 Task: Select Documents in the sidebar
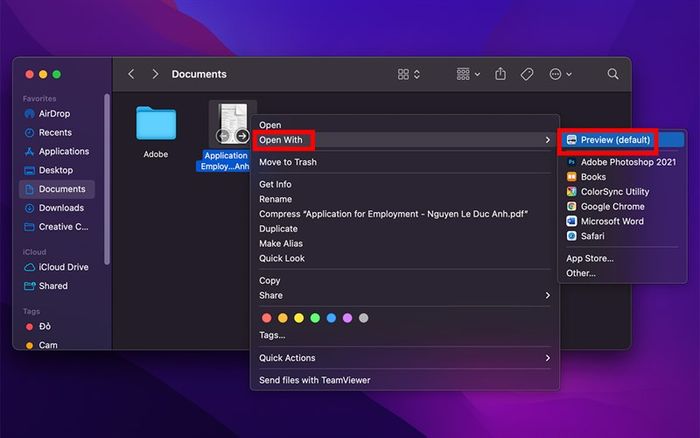[57, 189]
